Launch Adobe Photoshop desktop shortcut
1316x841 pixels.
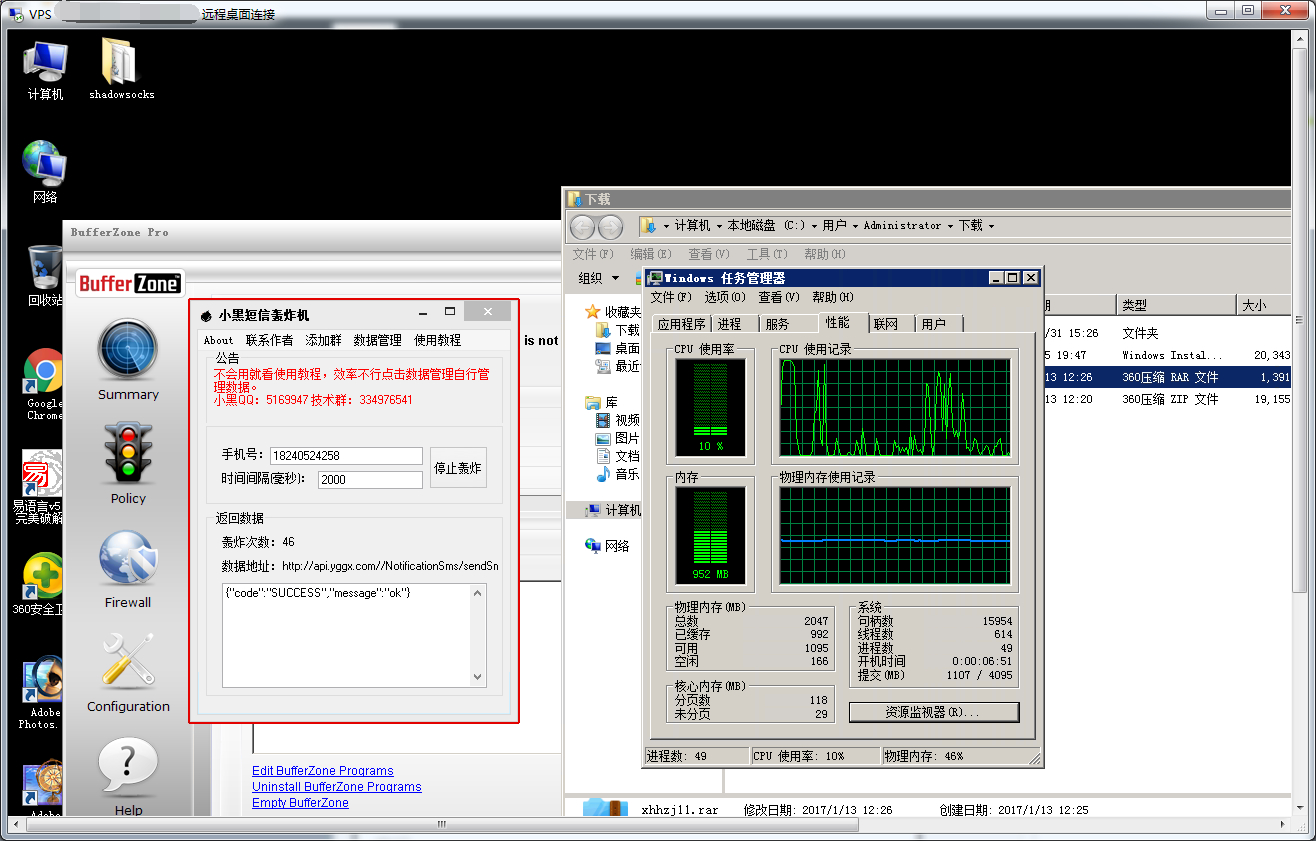point(40,693)
